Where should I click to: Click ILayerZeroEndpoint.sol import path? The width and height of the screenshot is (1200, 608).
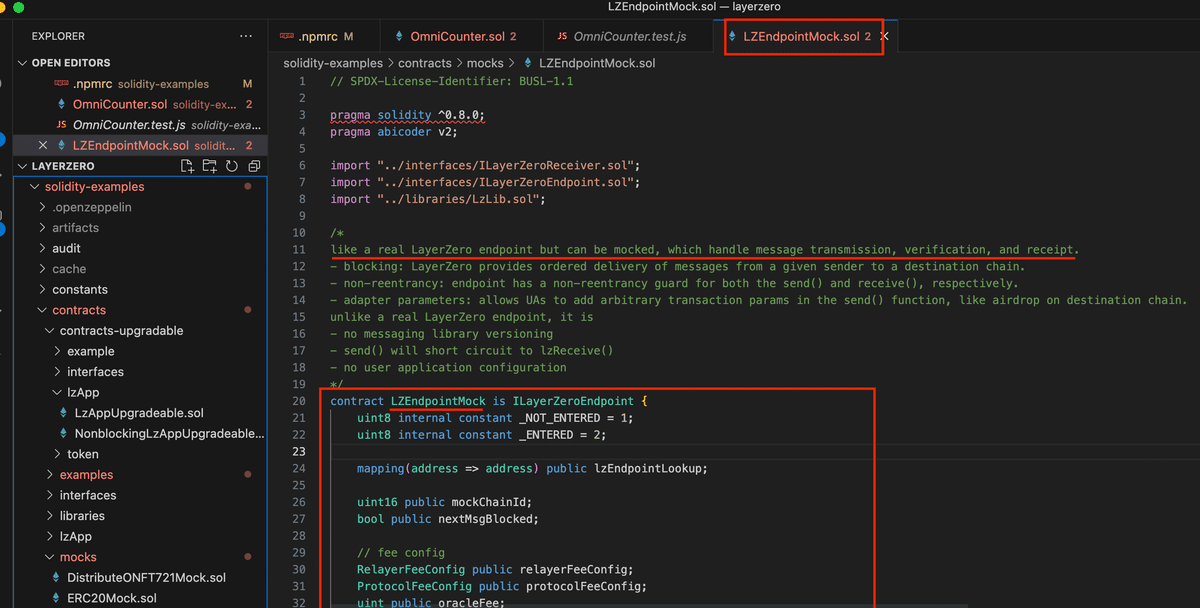coord(507,182)
